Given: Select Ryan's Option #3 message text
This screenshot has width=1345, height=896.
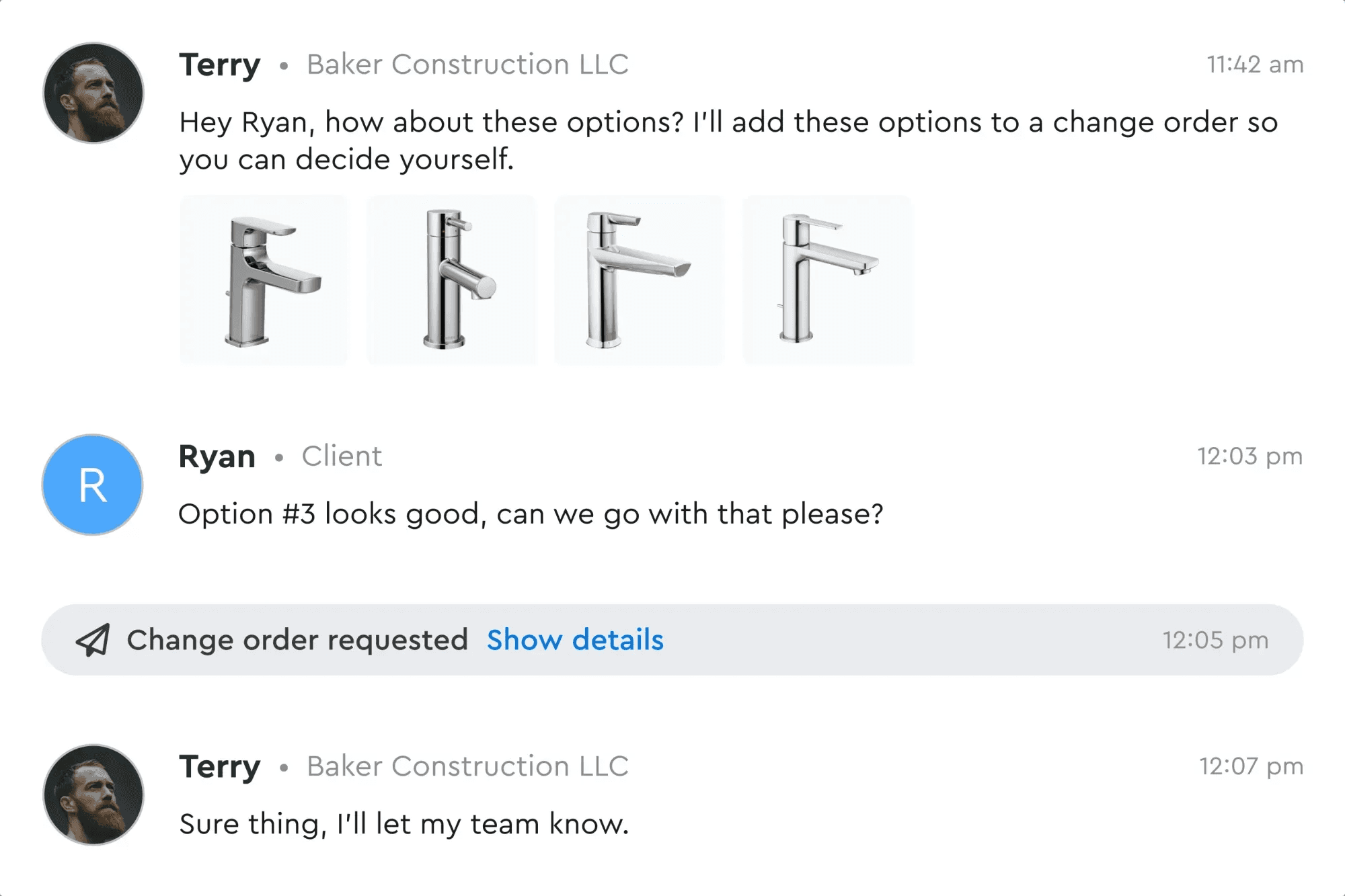Looking at the screenshot, I should [x=531, y=514].
